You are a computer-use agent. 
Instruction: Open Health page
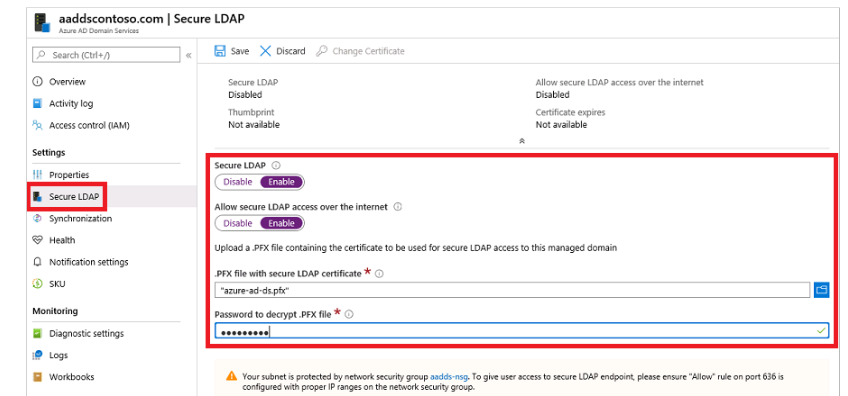pos(62,240)
